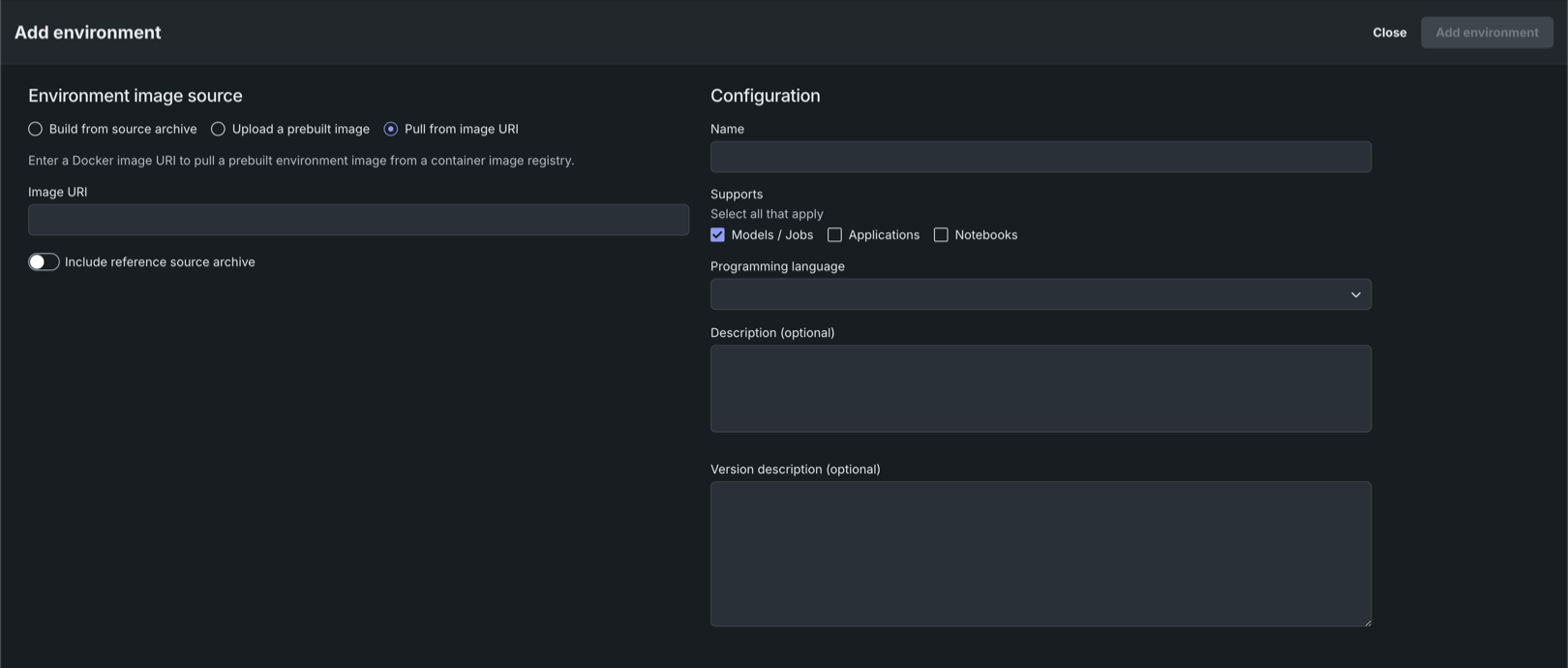The width and height of the screenshot is (1568, 668).
Task: Click into the Name input field
Action: coord(1040,157)
